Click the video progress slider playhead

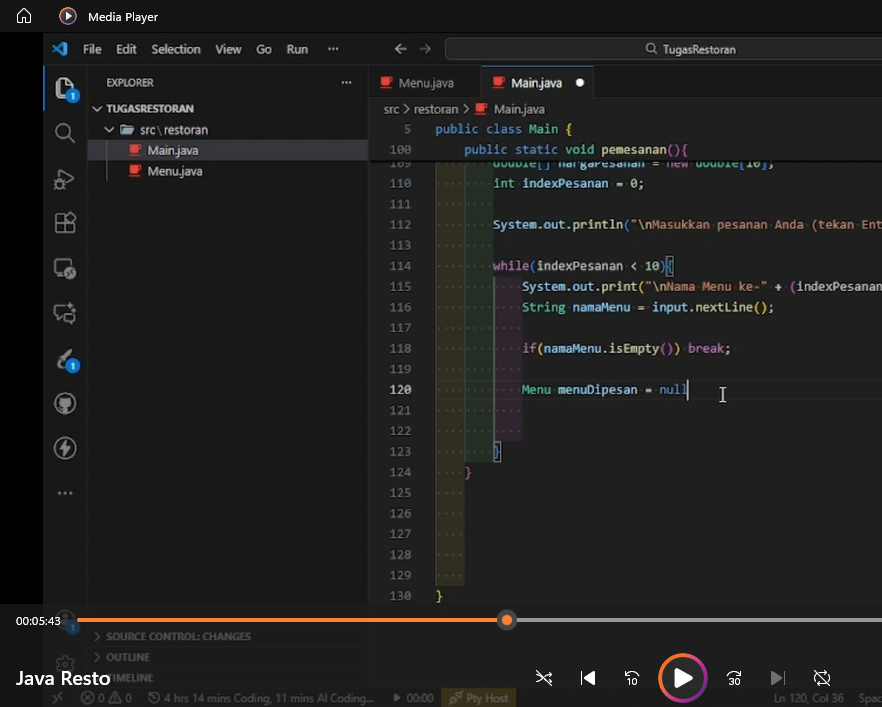[x=507, y=620]
